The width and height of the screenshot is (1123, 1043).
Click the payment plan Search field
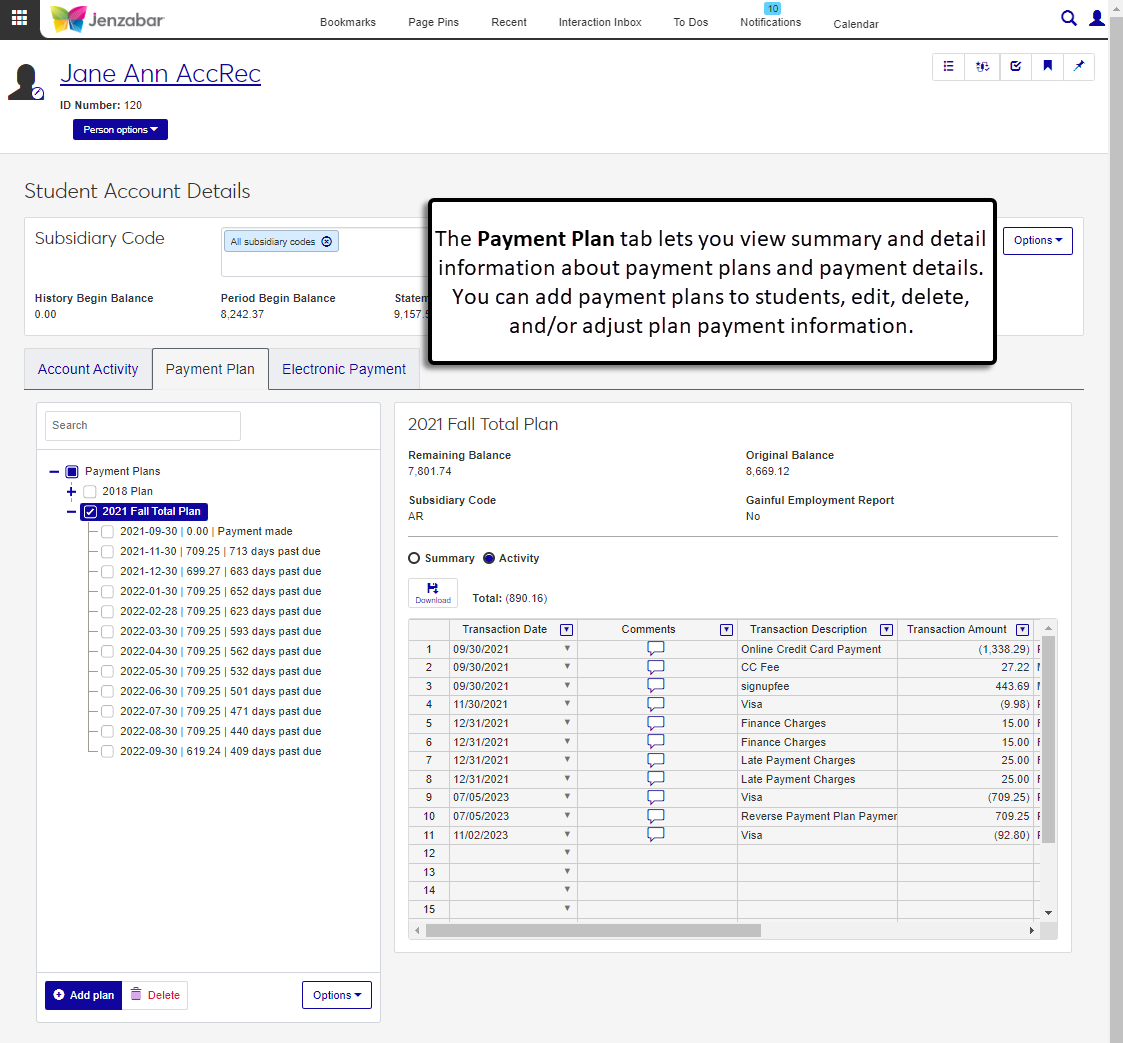[x=143, y=425]
